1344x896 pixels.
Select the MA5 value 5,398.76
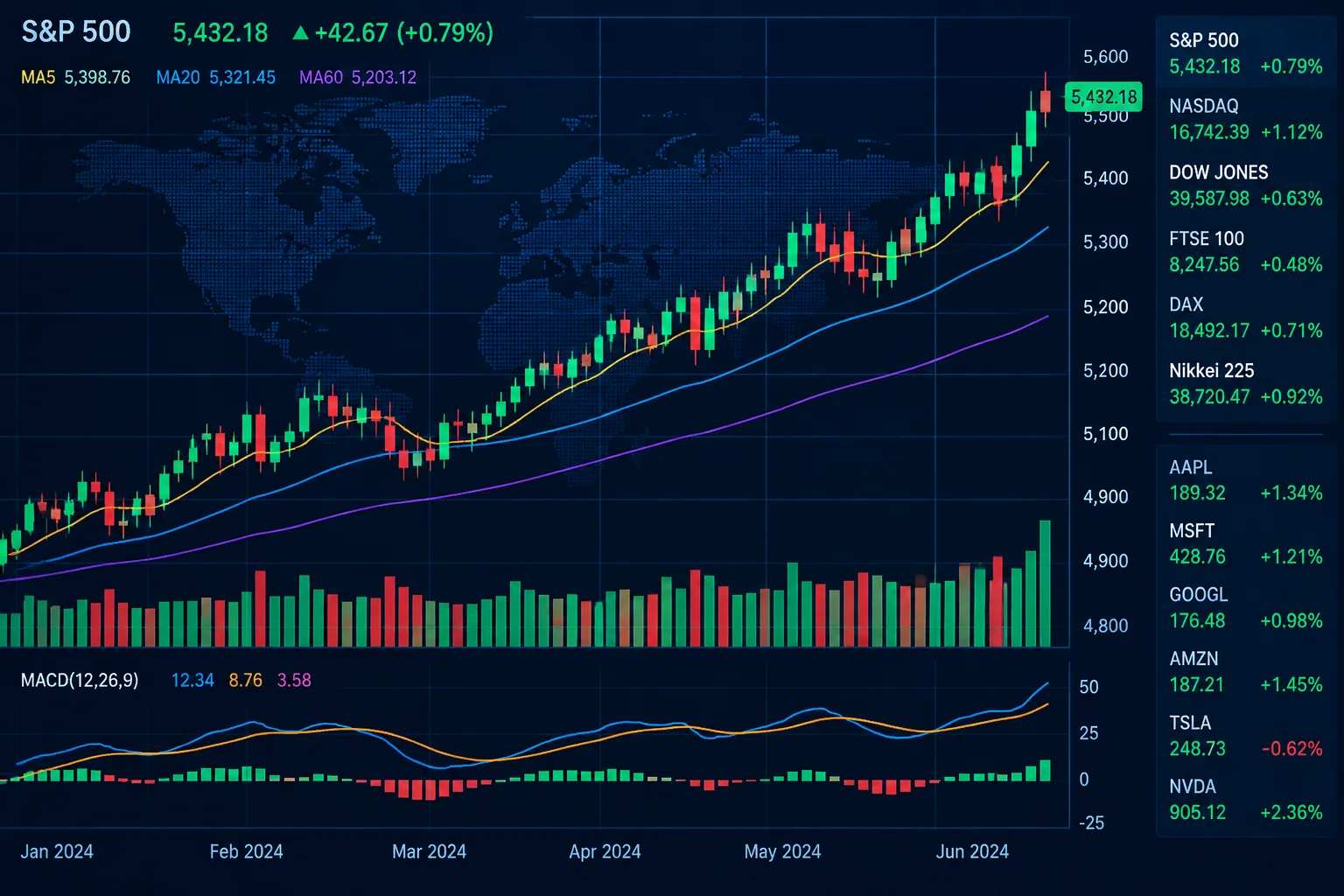click(x=97, y=78)
